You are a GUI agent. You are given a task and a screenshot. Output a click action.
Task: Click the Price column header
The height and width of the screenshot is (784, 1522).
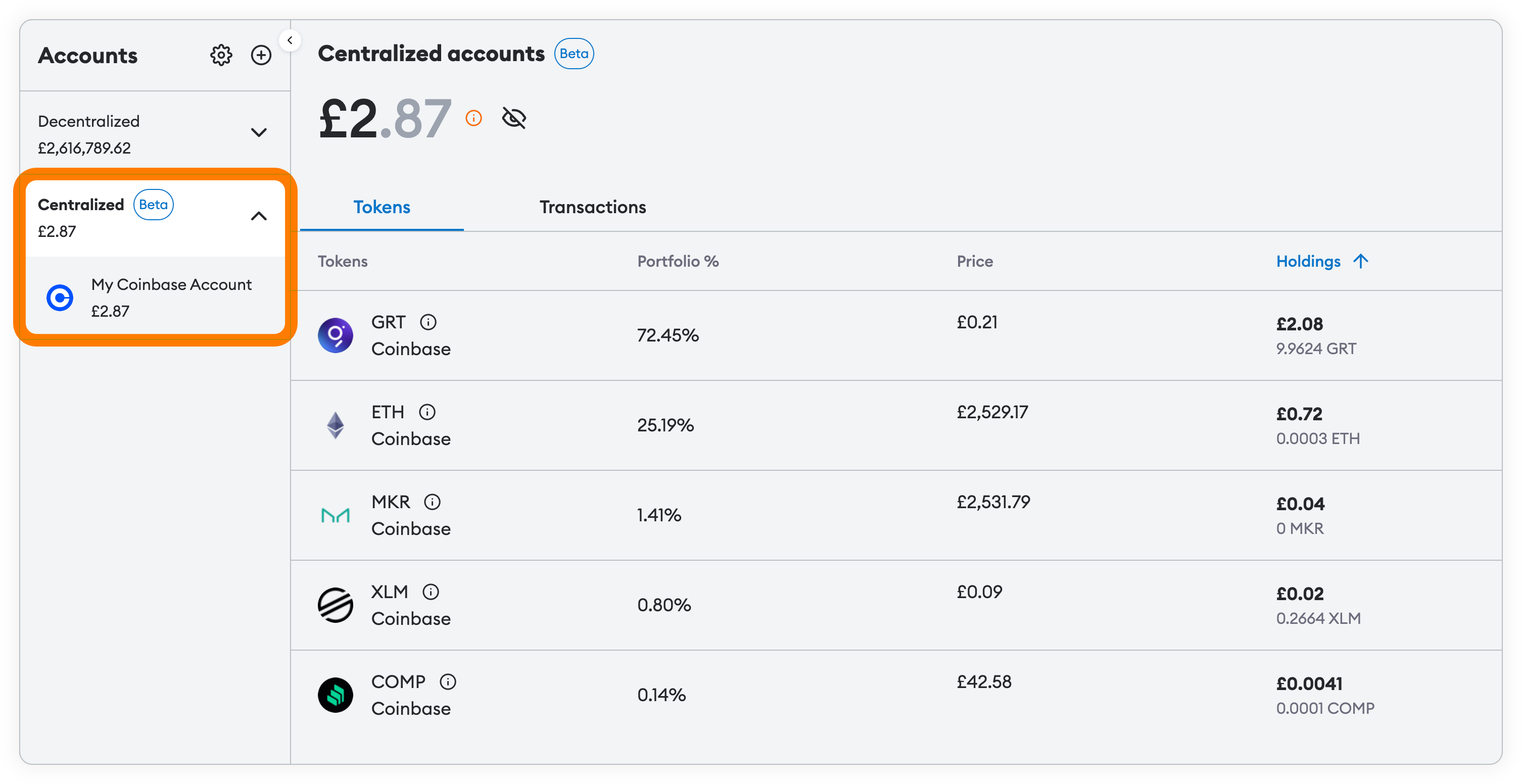pos(974,261)
